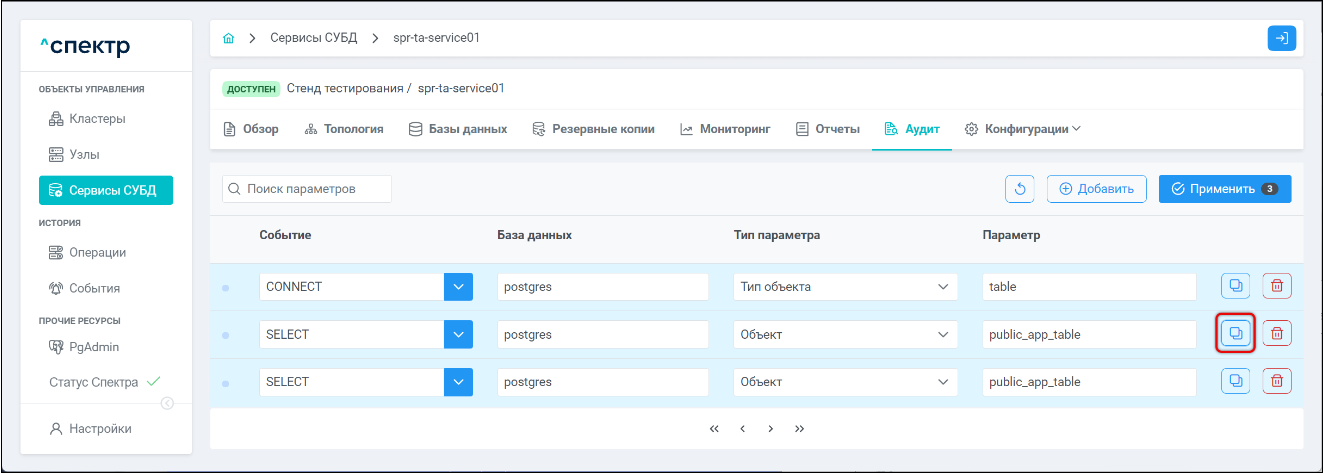1324x474 pixels.
Task: Collapse the sidebar with arrow icon
Action: point(167,403)
